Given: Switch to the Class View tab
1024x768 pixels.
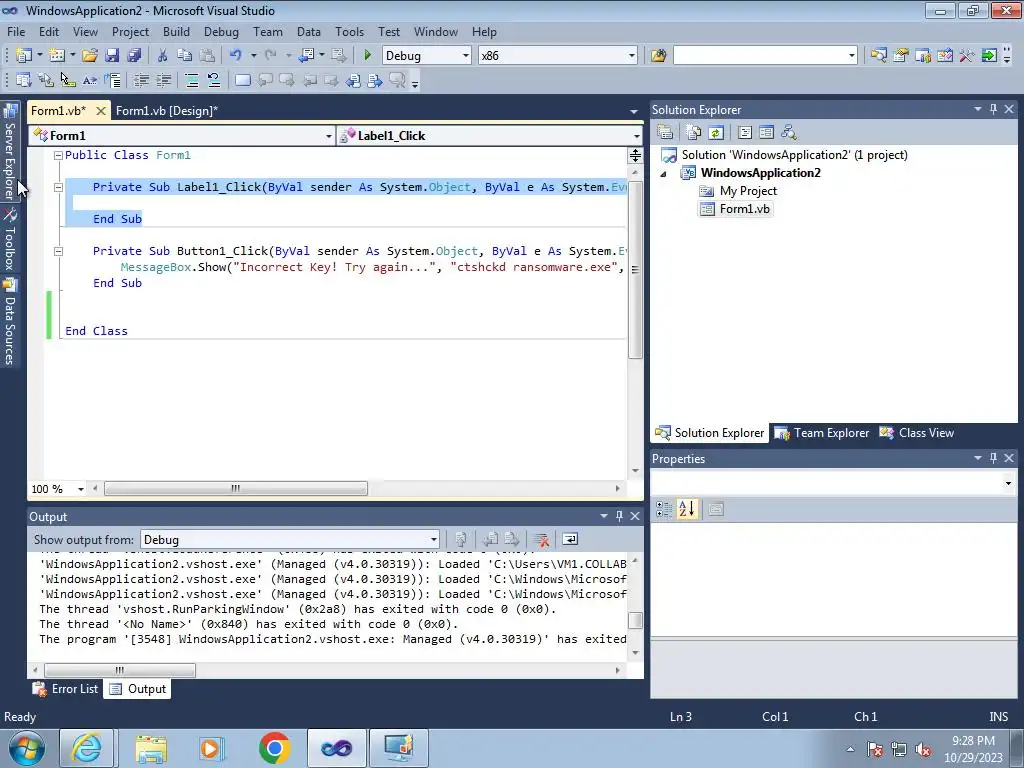Looking at the screenshot, I should tap(917, 433).
